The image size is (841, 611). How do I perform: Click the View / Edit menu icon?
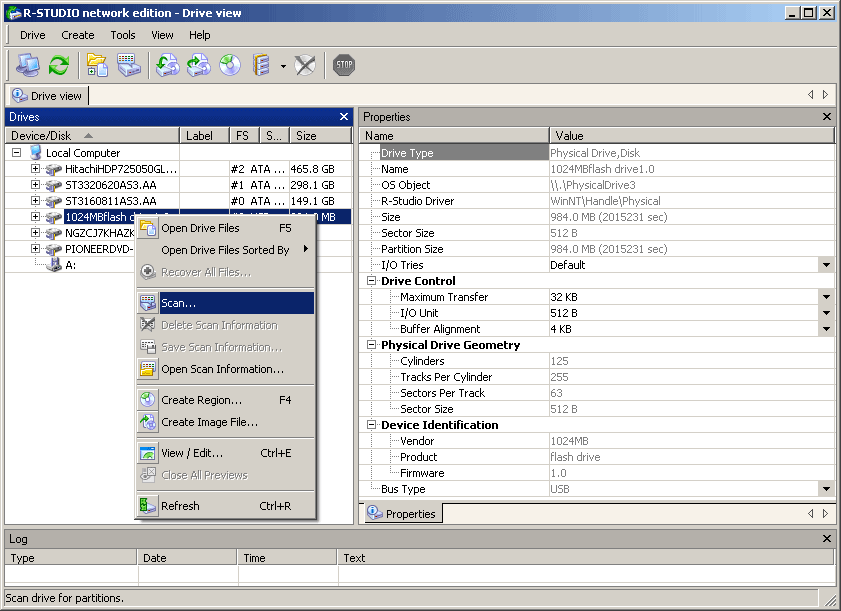click(148, 453)
